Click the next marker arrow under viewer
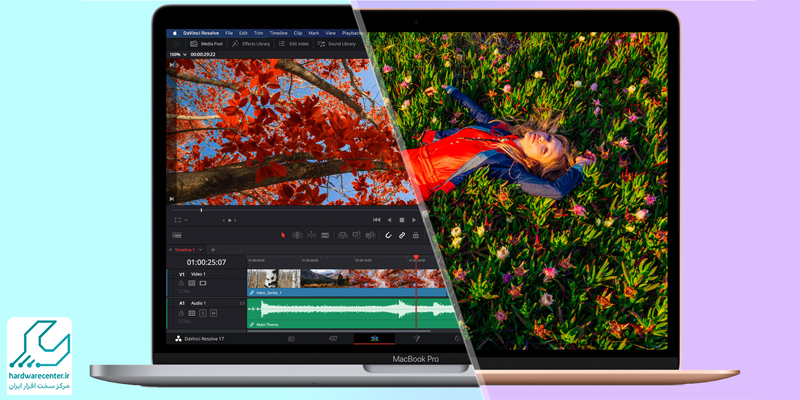The height and width of the screenshot is (400, 800). 235,220
